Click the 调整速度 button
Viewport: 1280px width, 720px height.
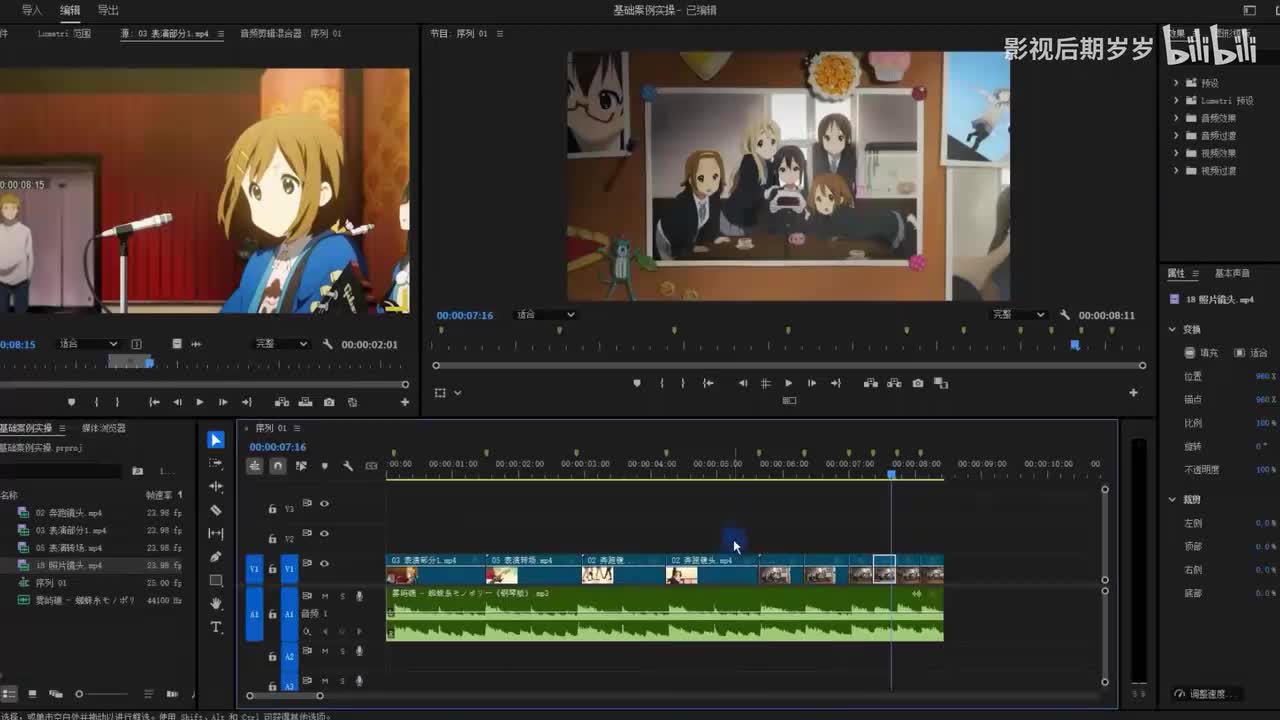[x=1206, y=694]
